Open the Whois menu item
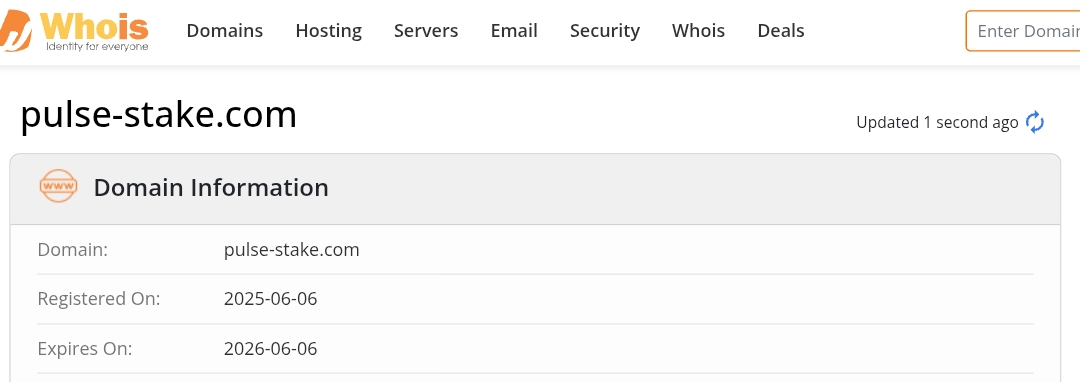The image size is (1080, 382). point(698,31)
